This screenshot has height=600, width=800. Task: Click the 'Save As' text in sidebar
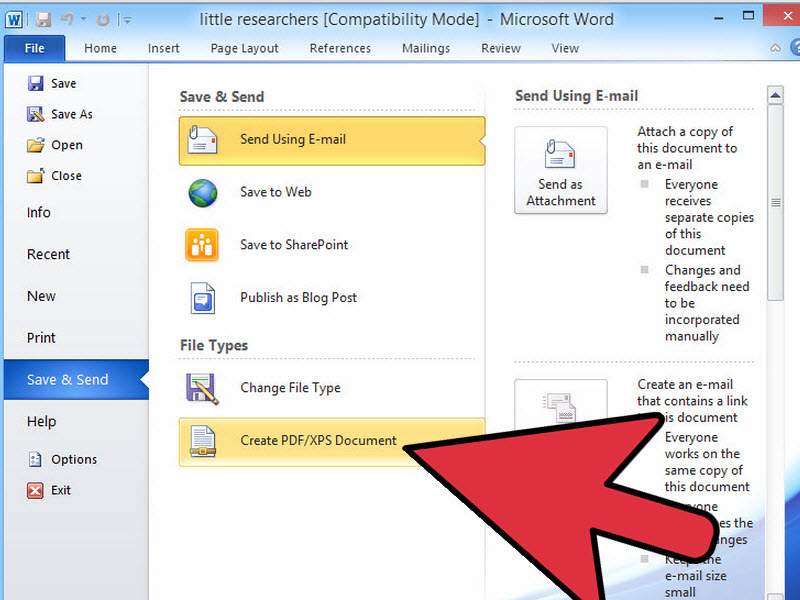(x=72, y=114)
